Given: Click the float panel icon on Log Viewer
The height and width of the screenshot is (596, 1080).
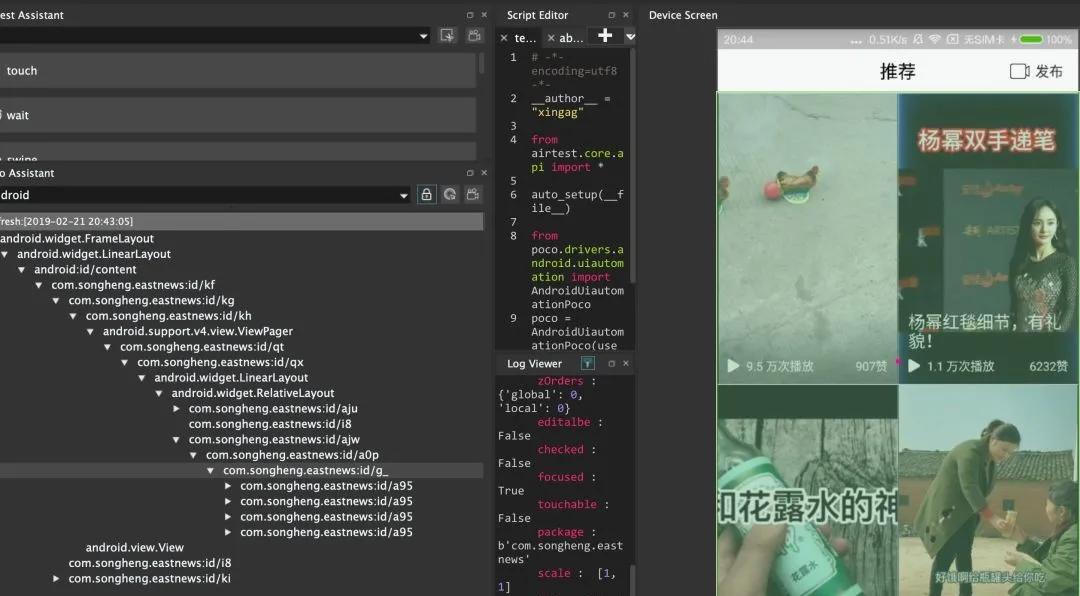Looking at the screenshot, I should (614, 363).
